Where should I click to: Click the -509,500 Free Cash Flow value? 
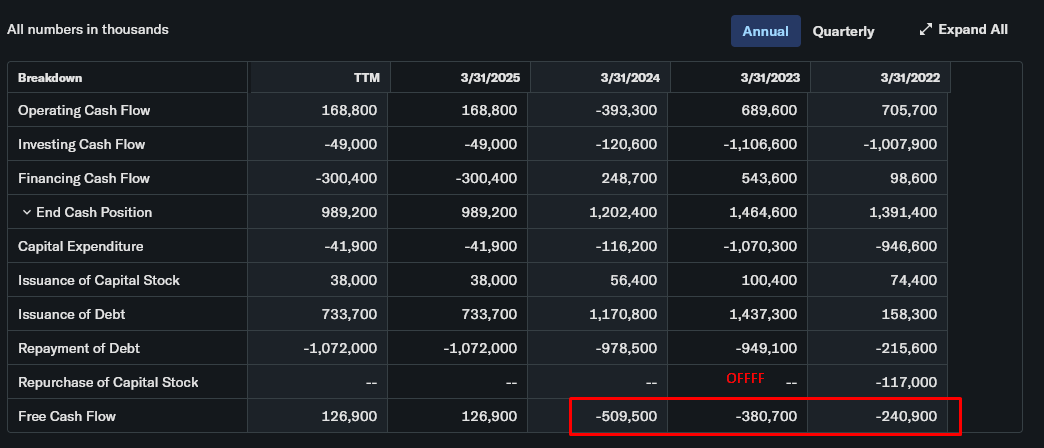[627, 416]
